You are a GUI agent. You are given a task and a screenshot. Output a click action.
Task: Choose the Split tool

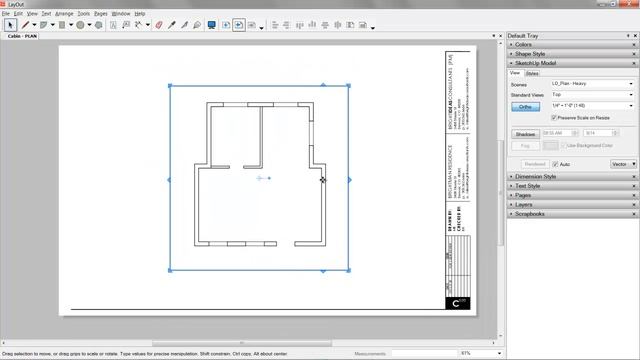[184, 25]
